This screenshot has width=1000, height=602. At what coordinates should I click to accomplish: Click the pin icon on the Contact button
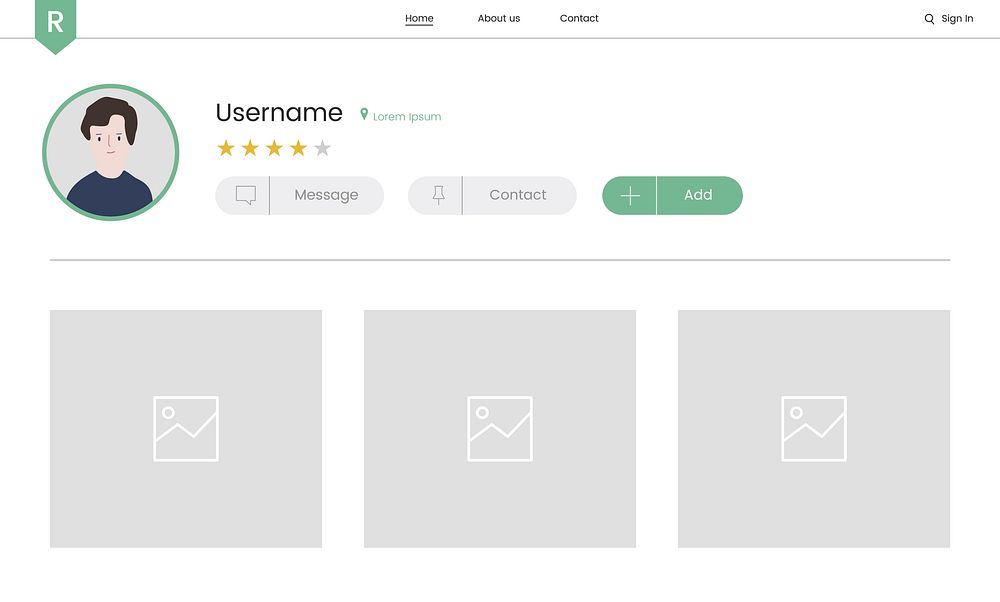click(437, 194)
